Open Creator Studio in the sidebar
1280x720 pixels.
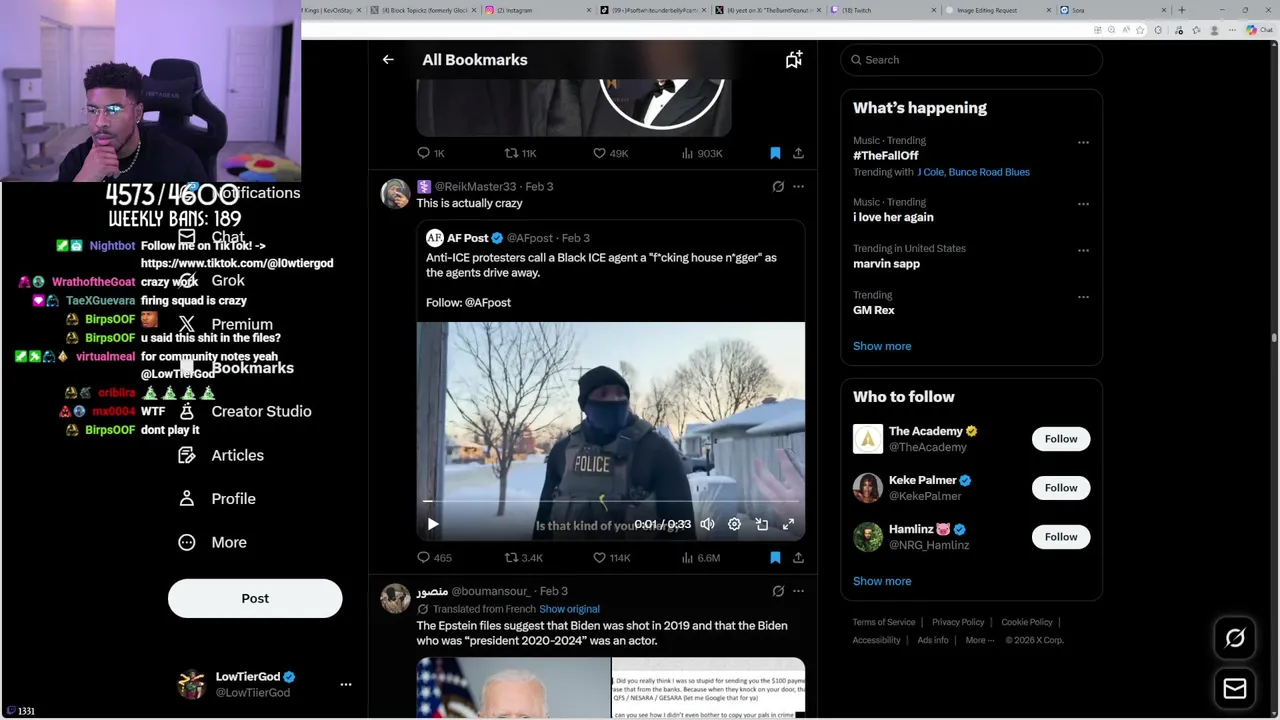pos(245,411)
